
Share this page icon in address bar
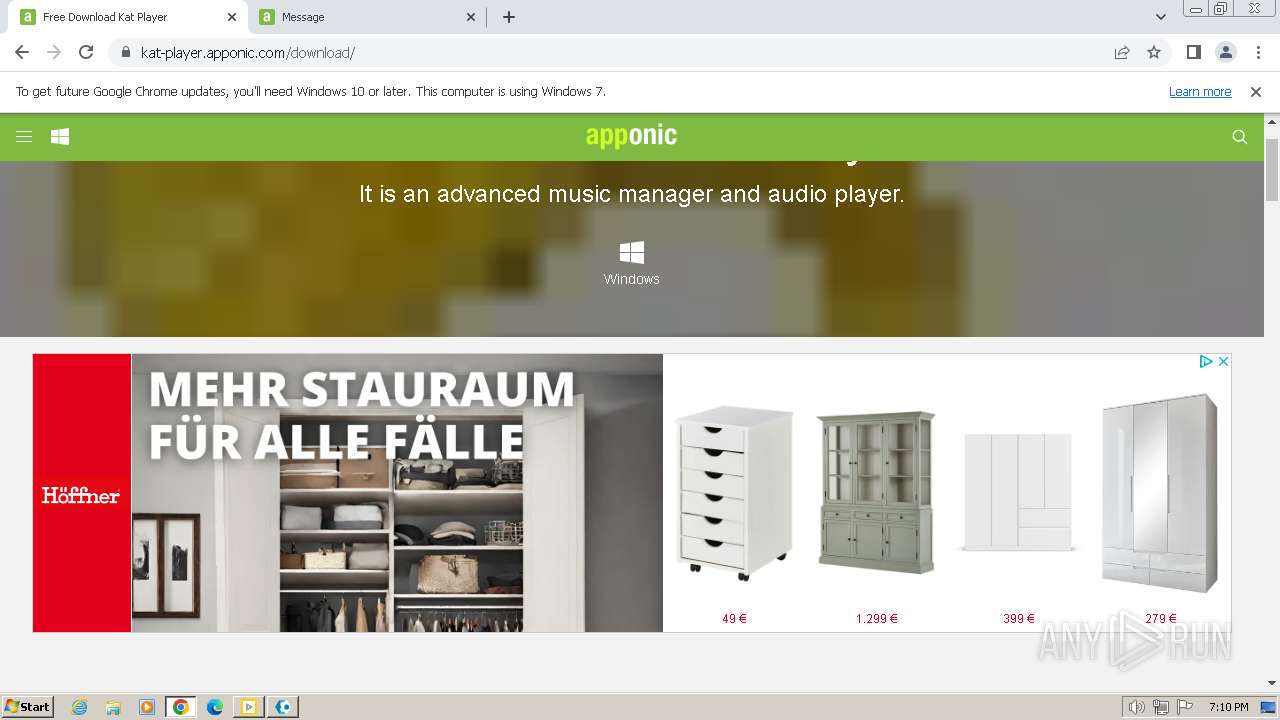point(1122,52)
